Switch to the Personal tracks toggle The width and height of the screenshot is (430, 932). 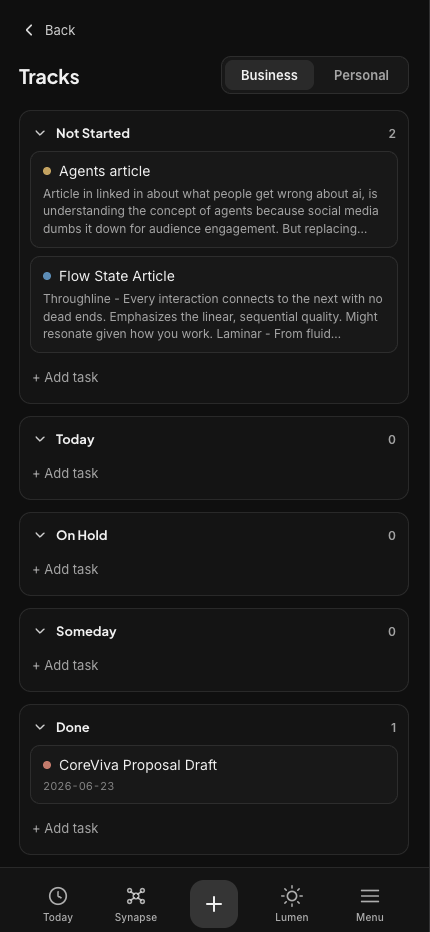361,75
